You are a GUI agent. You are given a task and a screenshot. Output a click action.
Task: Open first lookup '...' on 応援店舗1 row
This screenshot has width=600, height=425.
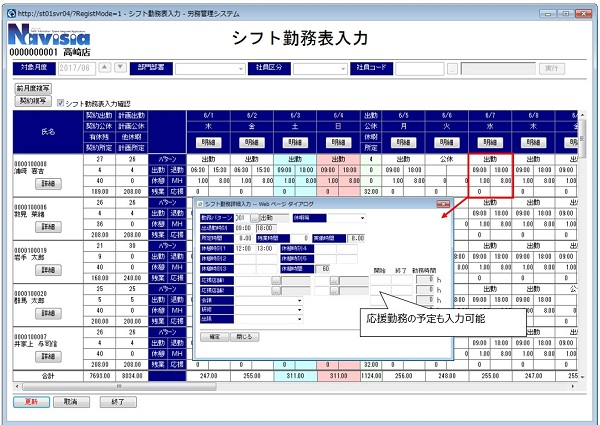pos(276,280)
